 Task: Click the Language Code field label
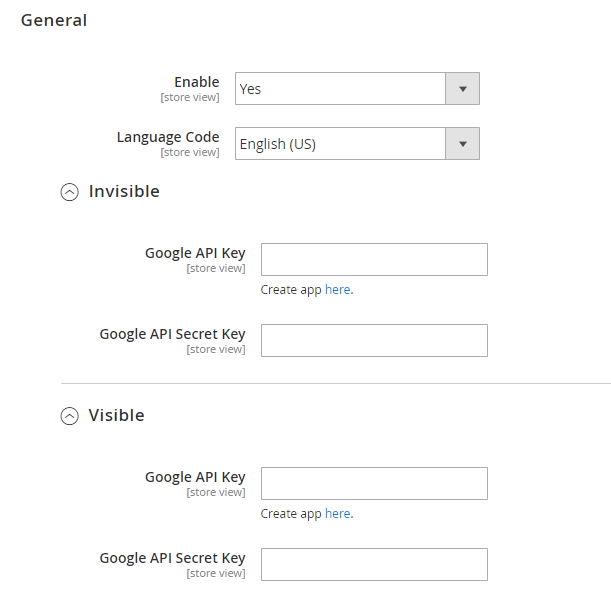[168, 137]
